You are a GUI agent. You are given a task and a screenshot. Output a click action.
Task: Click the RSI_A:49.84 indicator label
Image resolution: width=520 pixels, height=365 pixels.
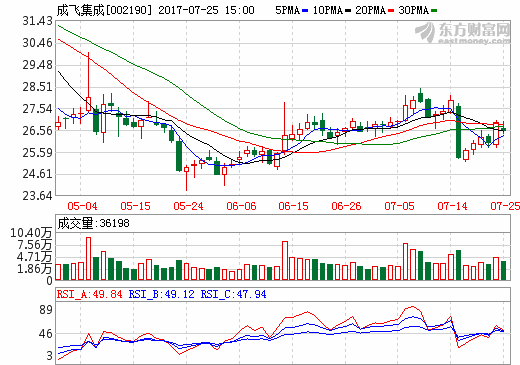tap(90, 294)
